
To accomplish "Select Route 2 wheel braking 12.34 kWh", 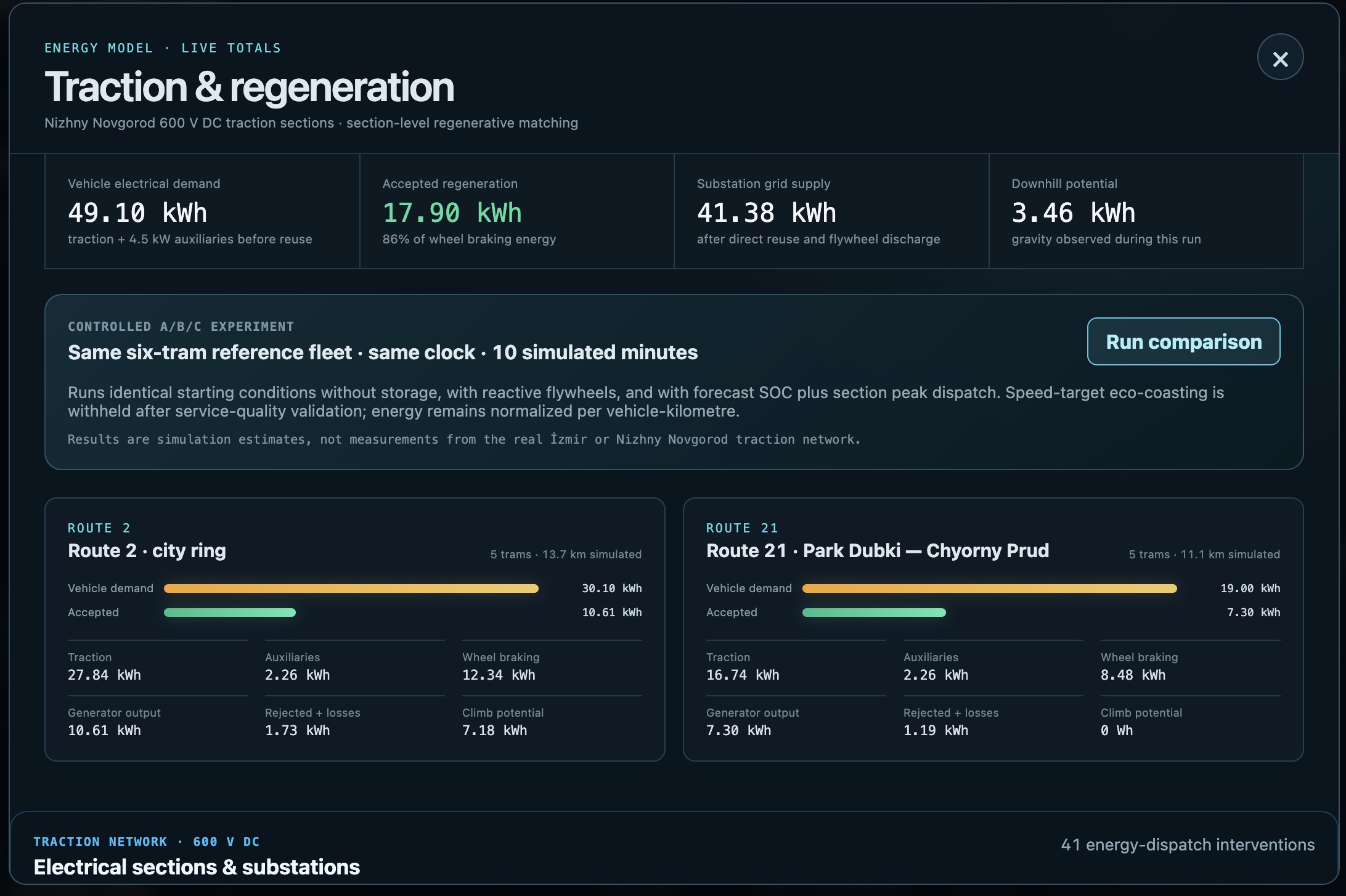I will 499,675.
